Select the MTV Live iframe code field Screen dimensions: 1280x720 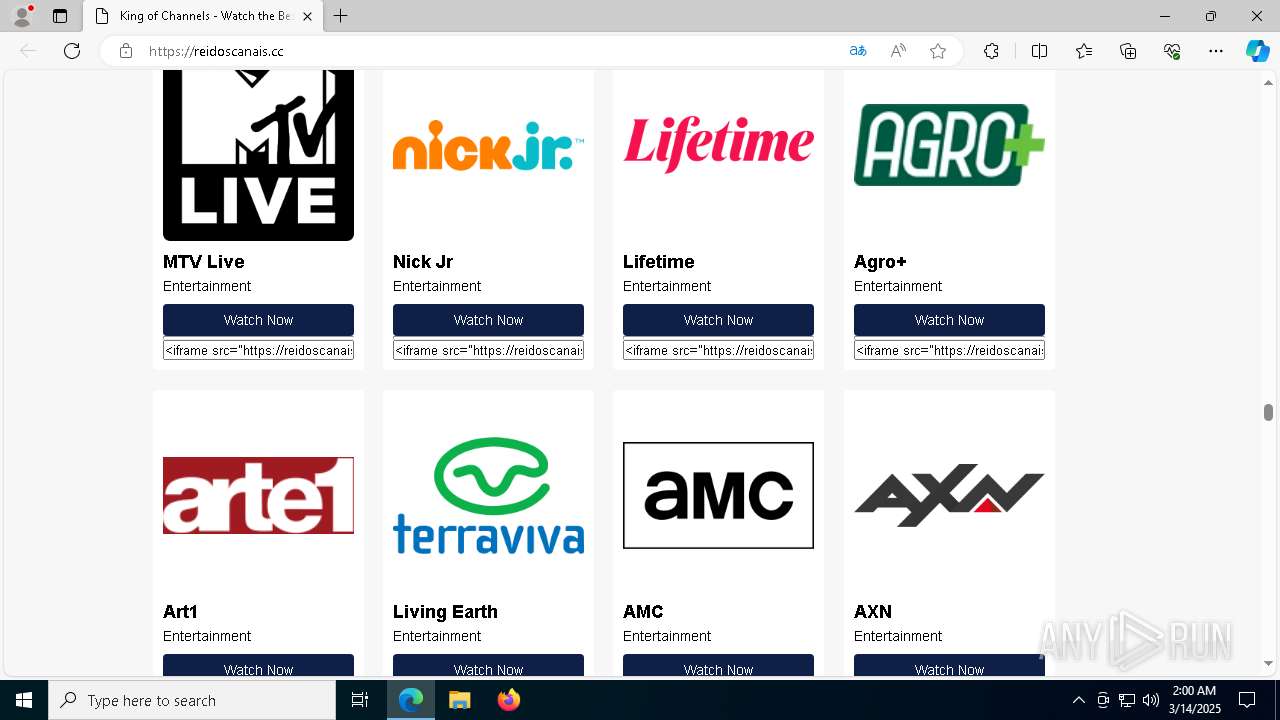point(258,350)
